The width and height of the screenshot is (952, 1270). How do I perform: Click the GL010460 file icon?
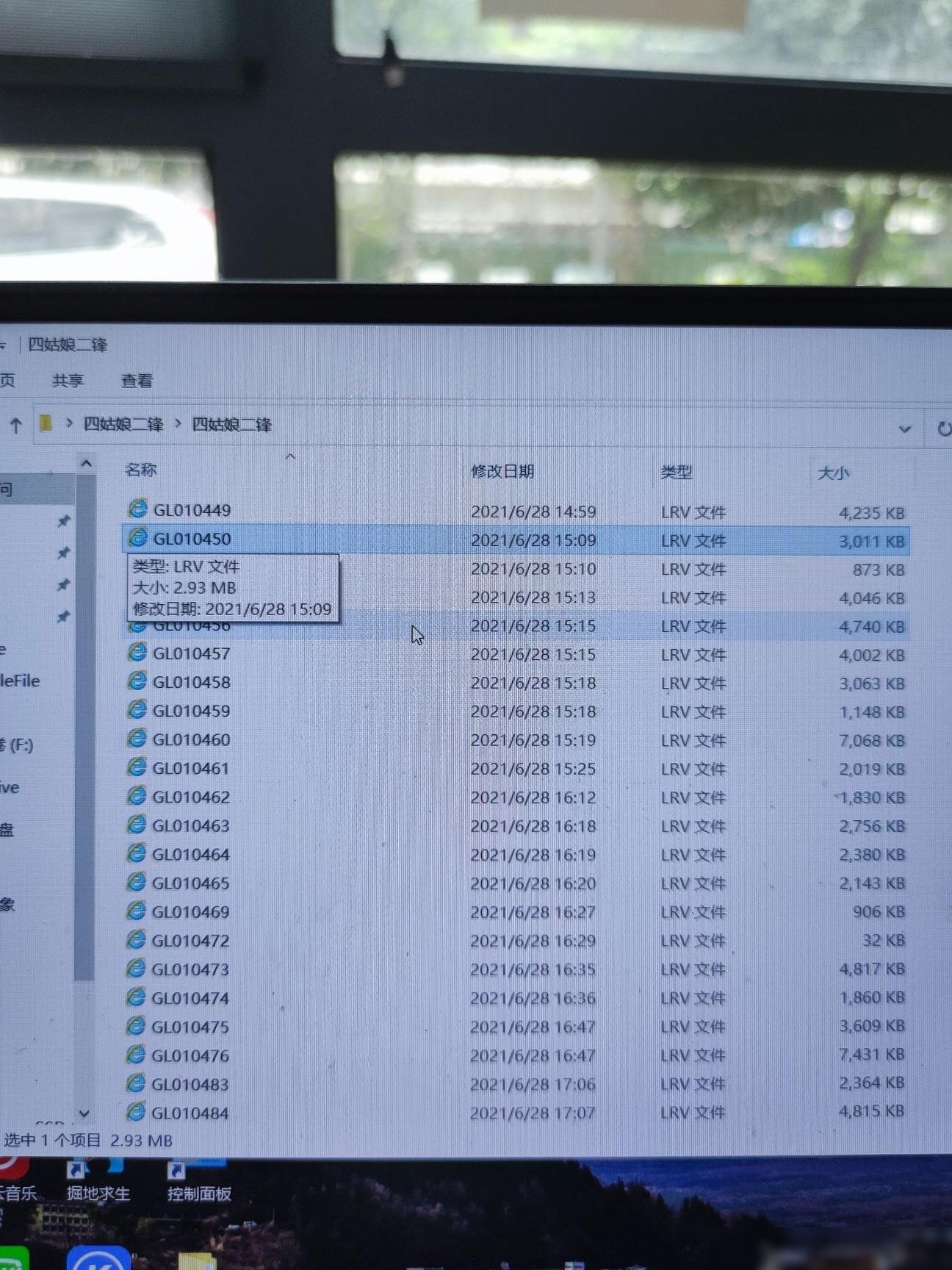pyautogui.click(x=137, y=738)
